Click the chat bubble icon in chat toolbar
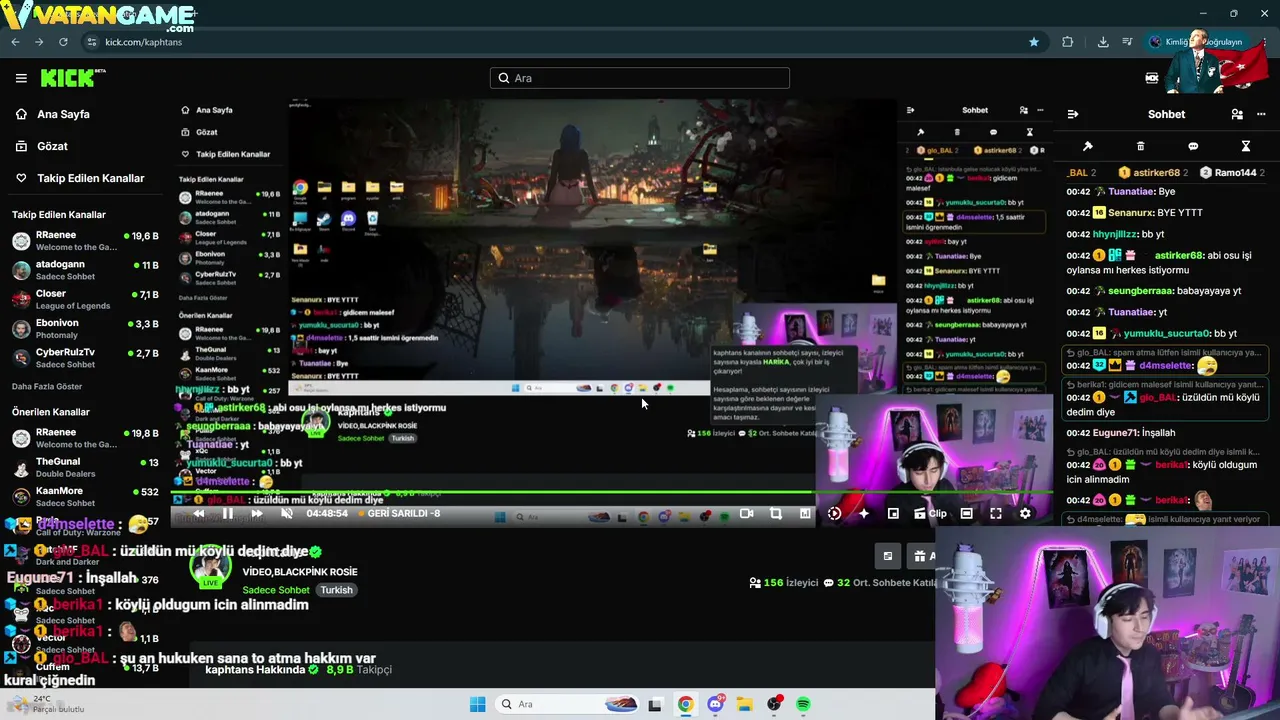Viewport: 1280px width, 720px height. click(x=1193, y=146)
